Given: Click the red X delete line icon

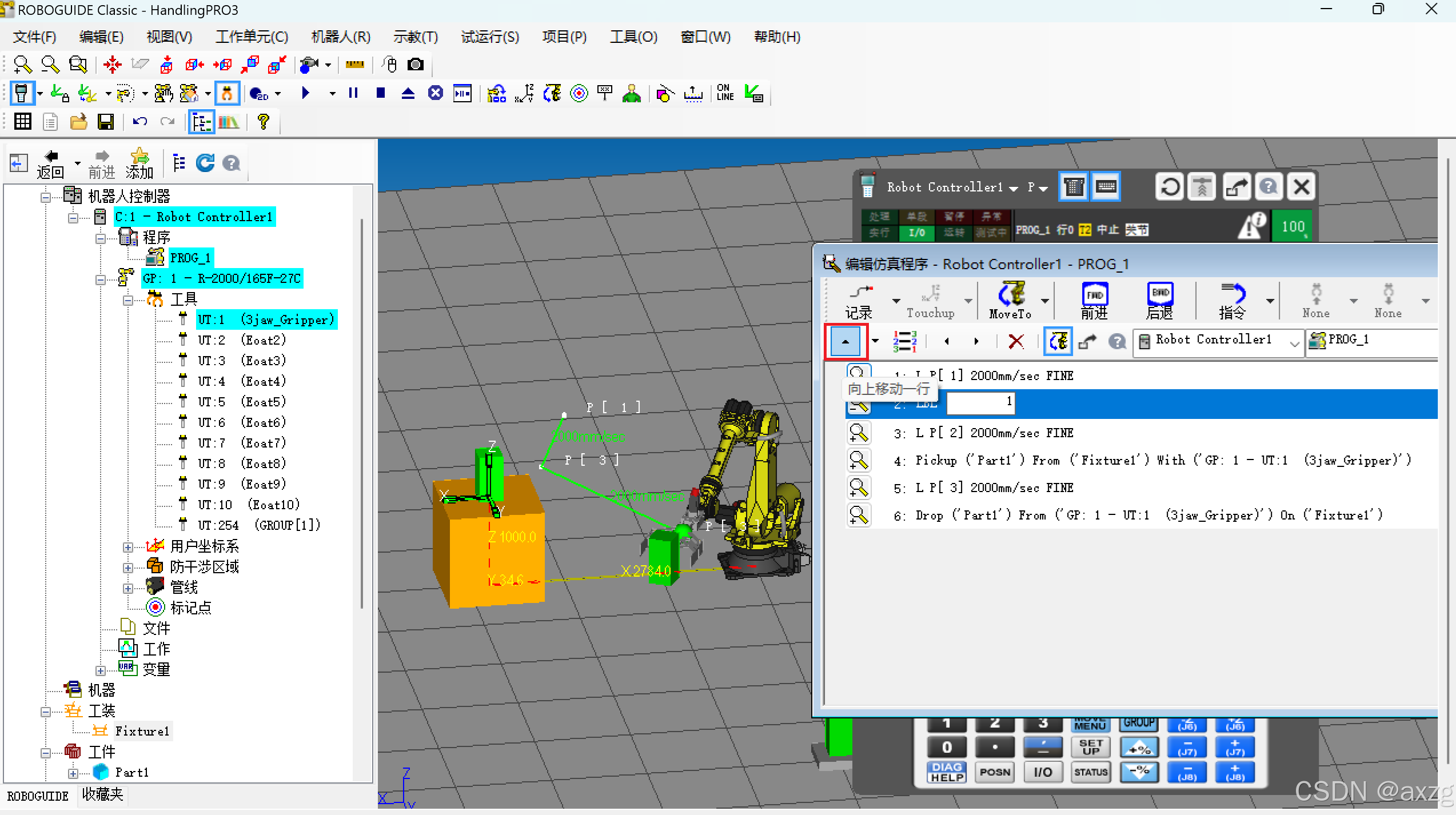Looking at the screenshot, I should [x=1016, y=341].
